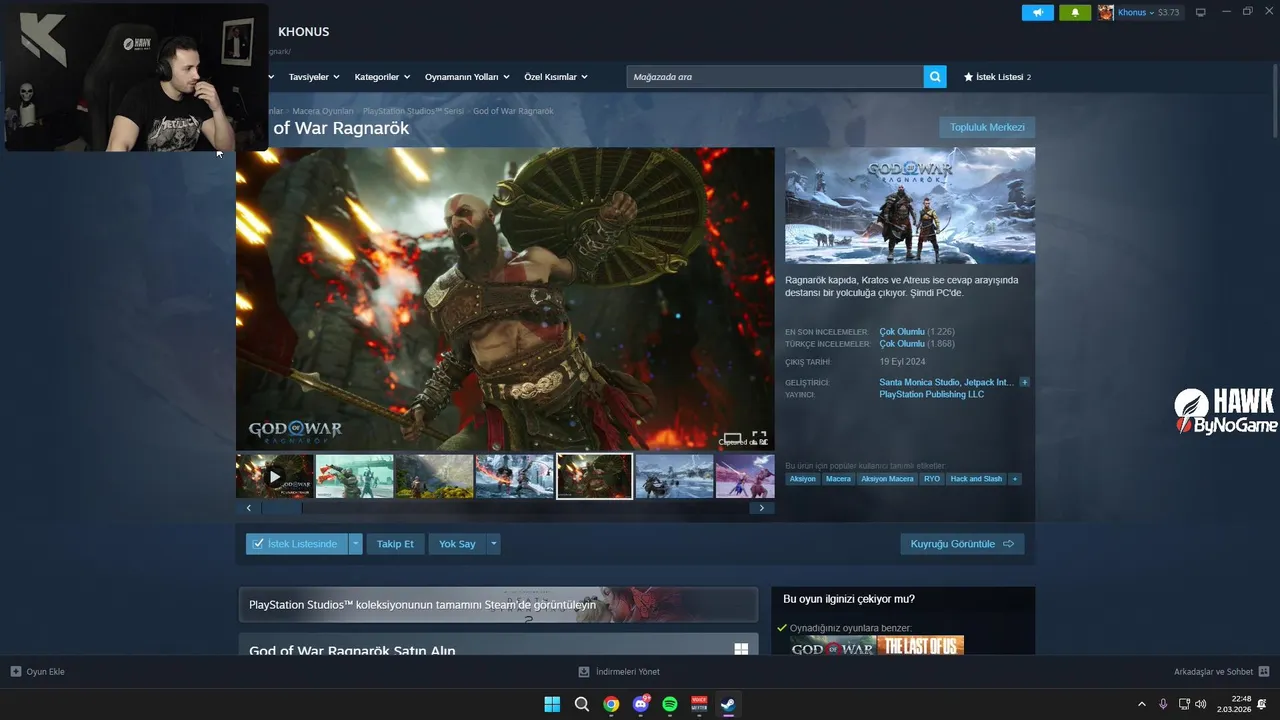This screenshot has height=720, width=1280.
Task: Toggle the İstek Listesinde wishlist checkbox
Action: pos(296,544)
